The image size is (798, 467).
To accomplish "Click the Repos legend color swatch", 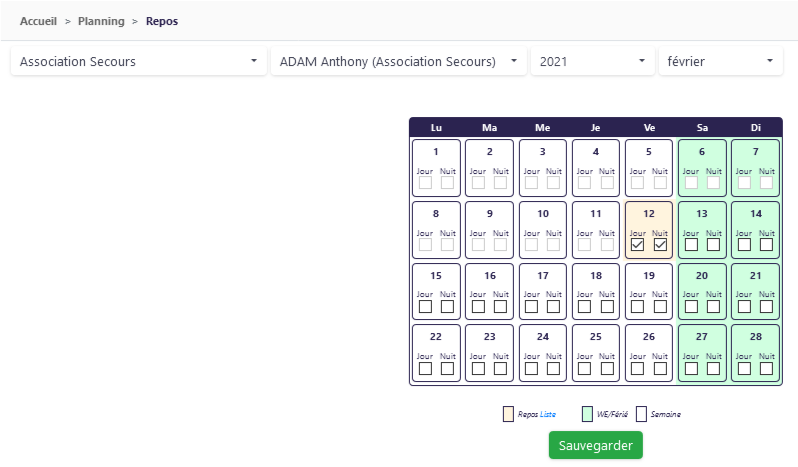I will point(508,414).
